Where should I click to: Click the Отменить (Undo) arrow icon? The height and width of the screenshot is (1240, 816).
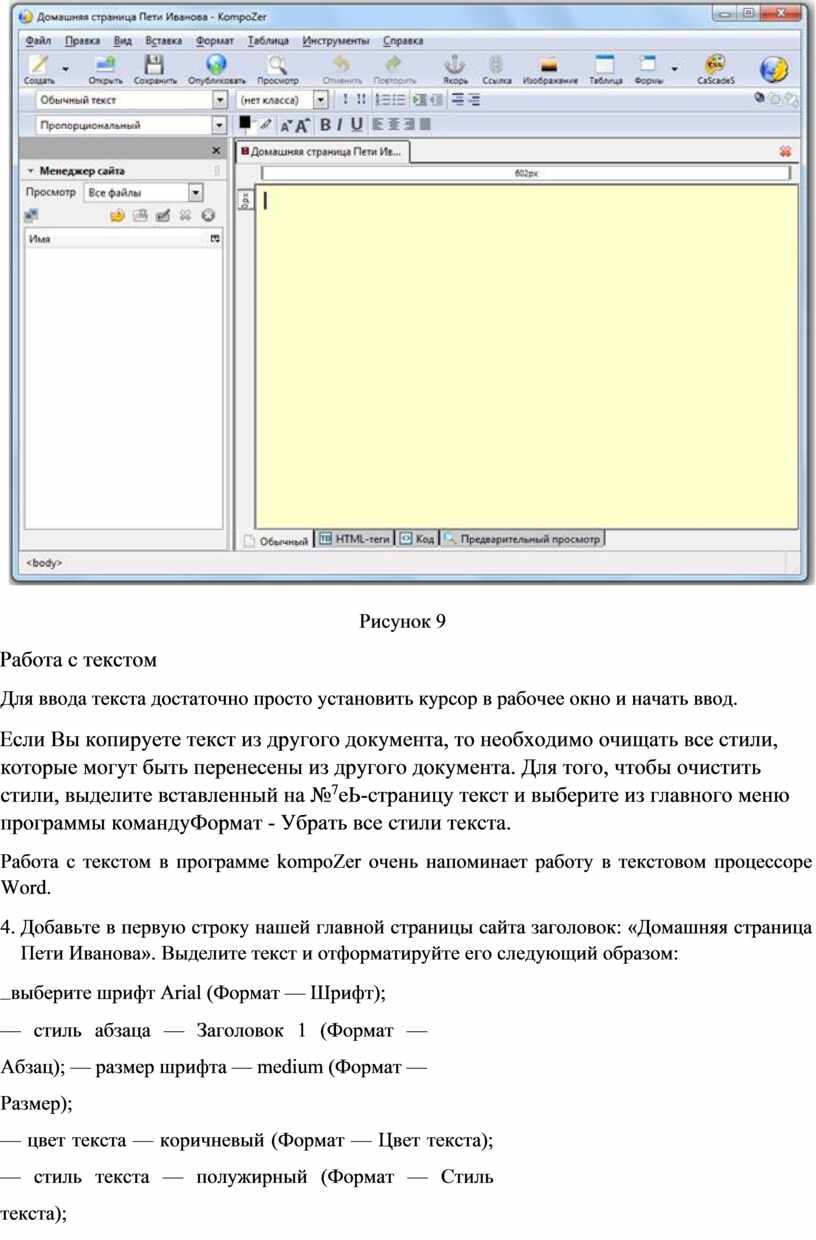[342, 65]
